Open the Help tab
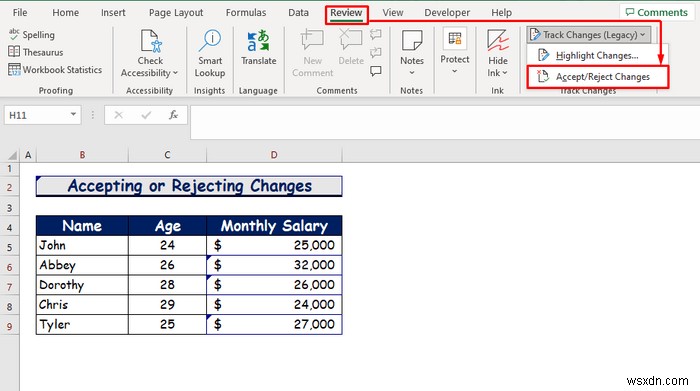 tap(501, 12)
